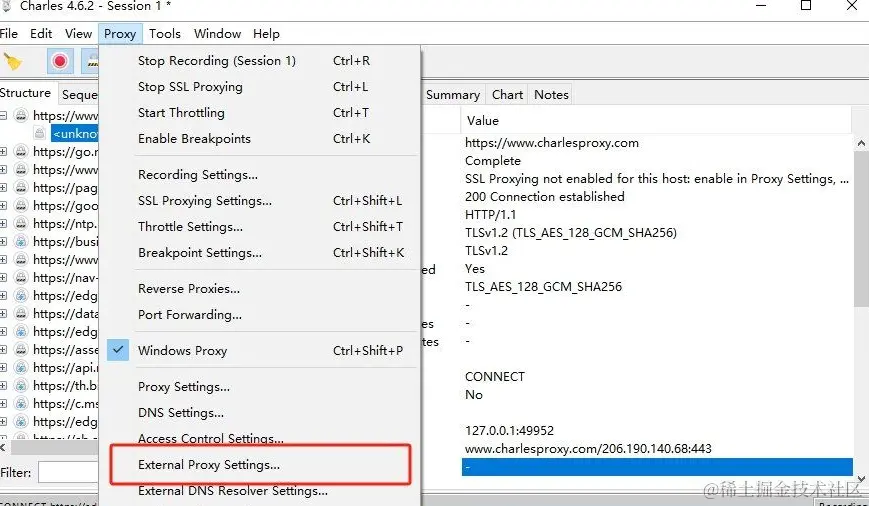Open Access Control Settings...
The image size is (869, 506).
(261, 438)
